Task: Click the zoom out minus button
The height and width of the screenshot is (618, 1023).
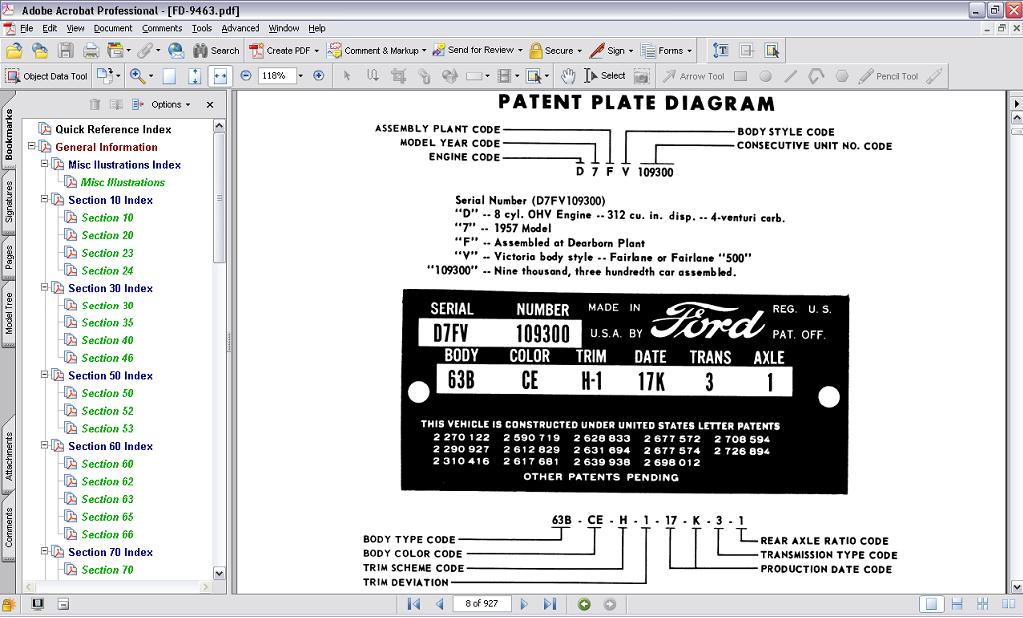Action: coord(244,76)
